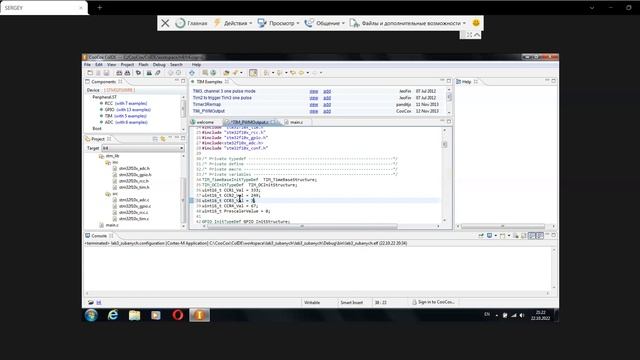640x360 pixels.
Task: Switch to the main.c editor tab
Action: tap(296, 122)
